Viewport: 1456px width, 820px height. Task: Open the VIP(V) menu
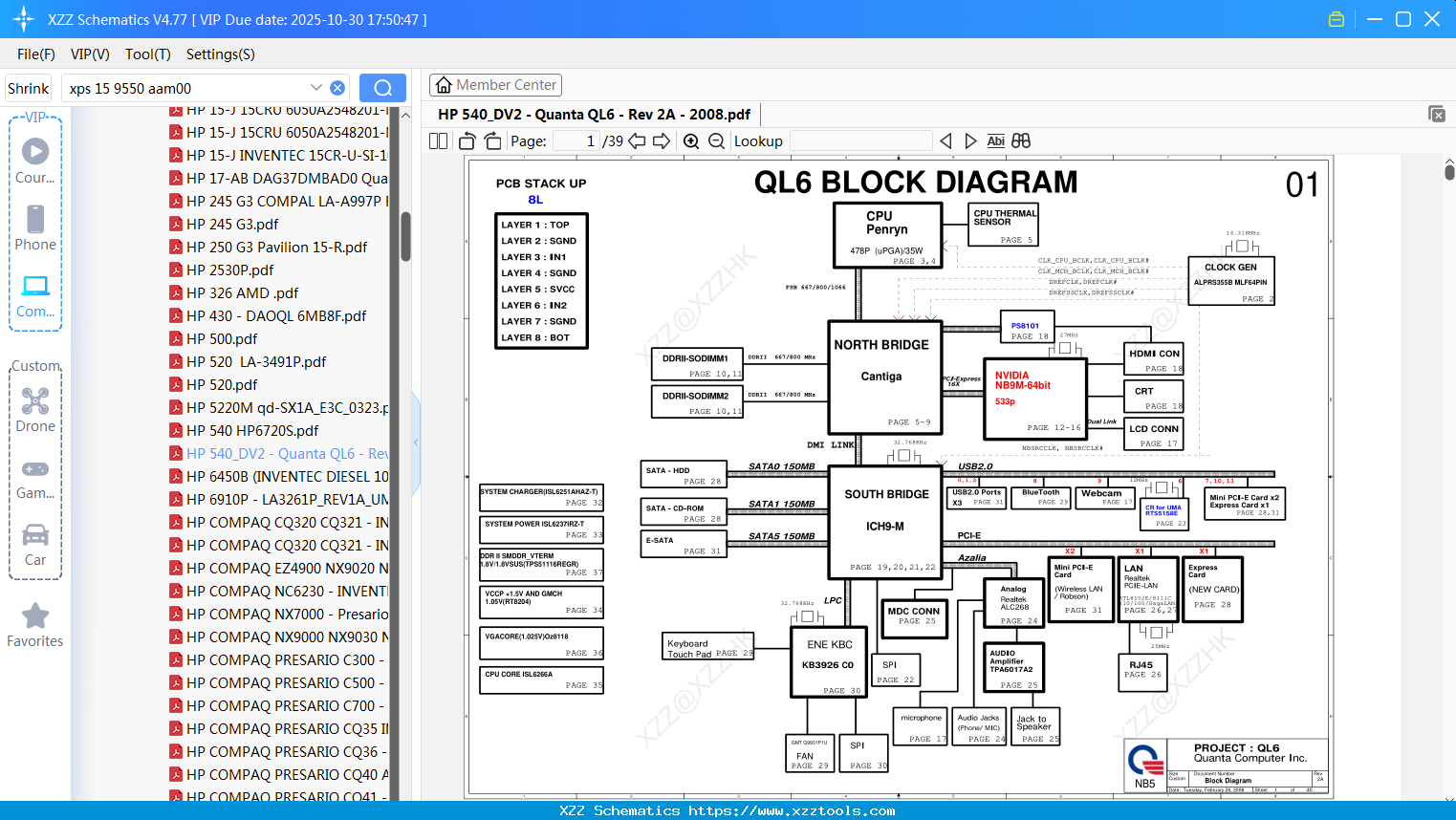pyautogui.click(x=90, y=54)
